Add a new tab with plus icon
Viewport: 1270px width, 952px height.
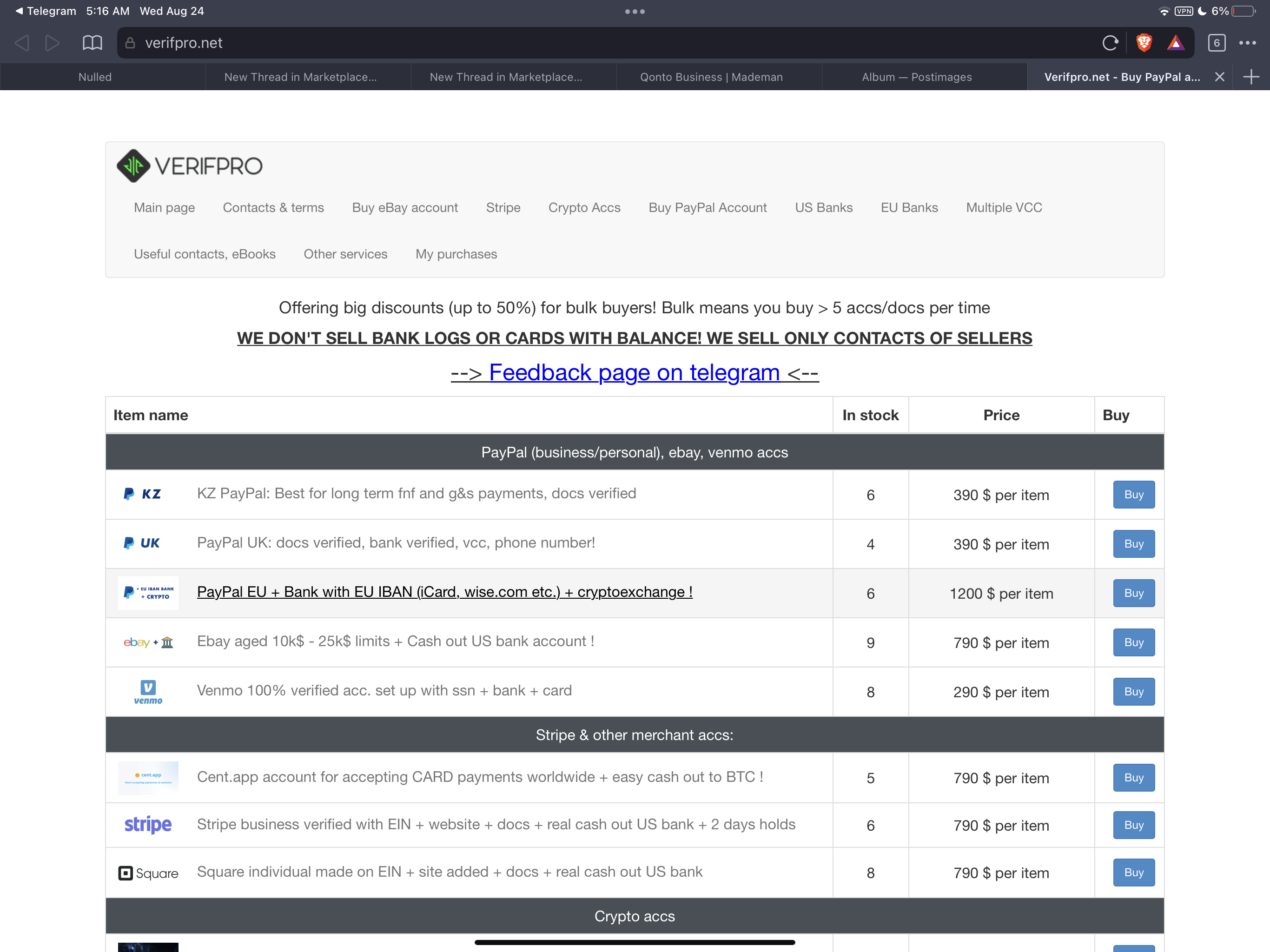(1251, 77)
